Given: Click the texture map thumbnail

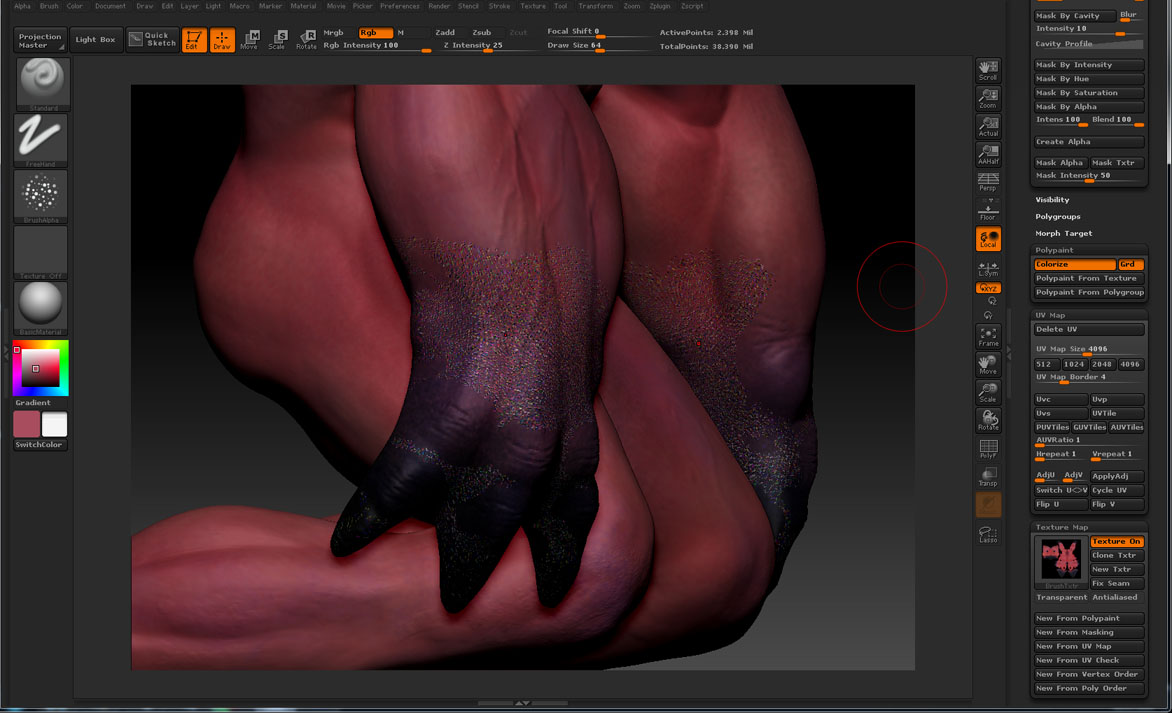Looking at the screenshot, I should click(x=1060, y=559).
